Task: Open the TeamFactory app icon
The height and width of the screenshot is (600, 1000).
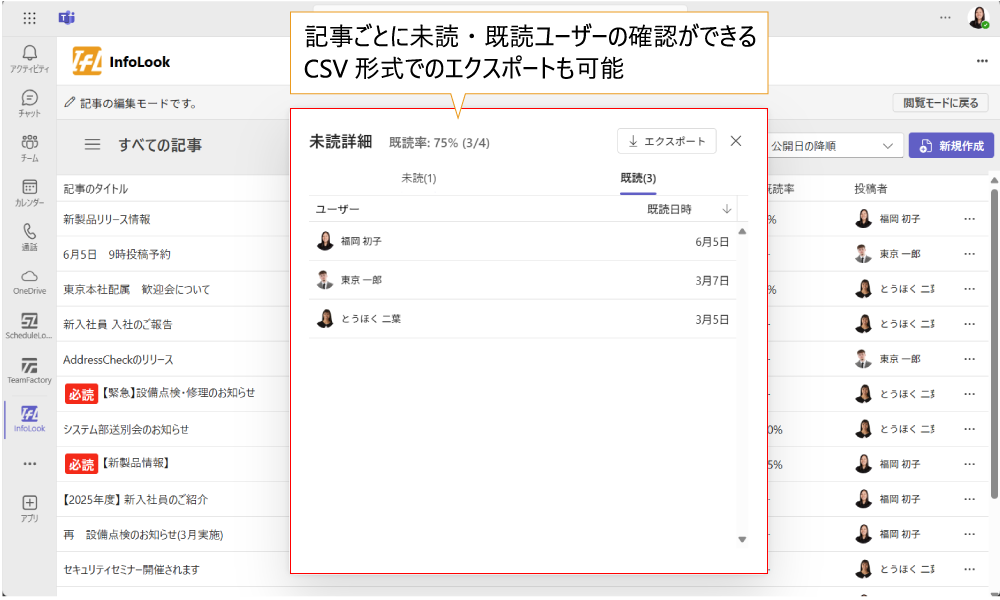Action: [x=29, y=369]
